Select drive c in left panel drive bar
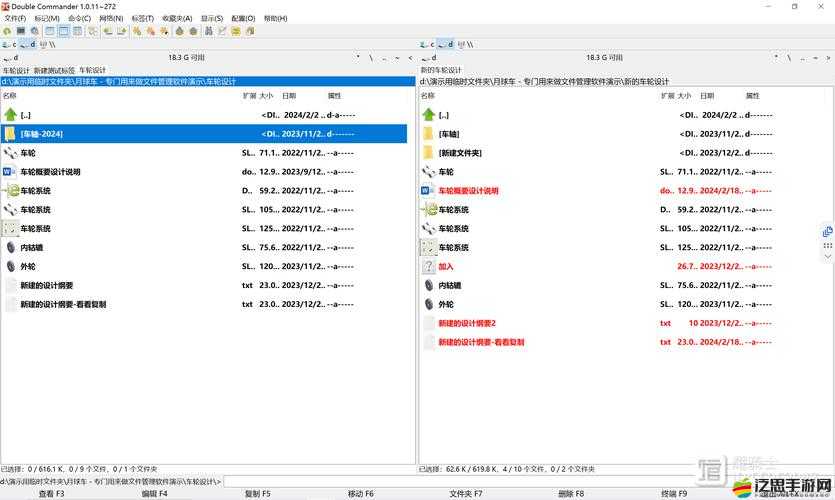 coord(10,45)
